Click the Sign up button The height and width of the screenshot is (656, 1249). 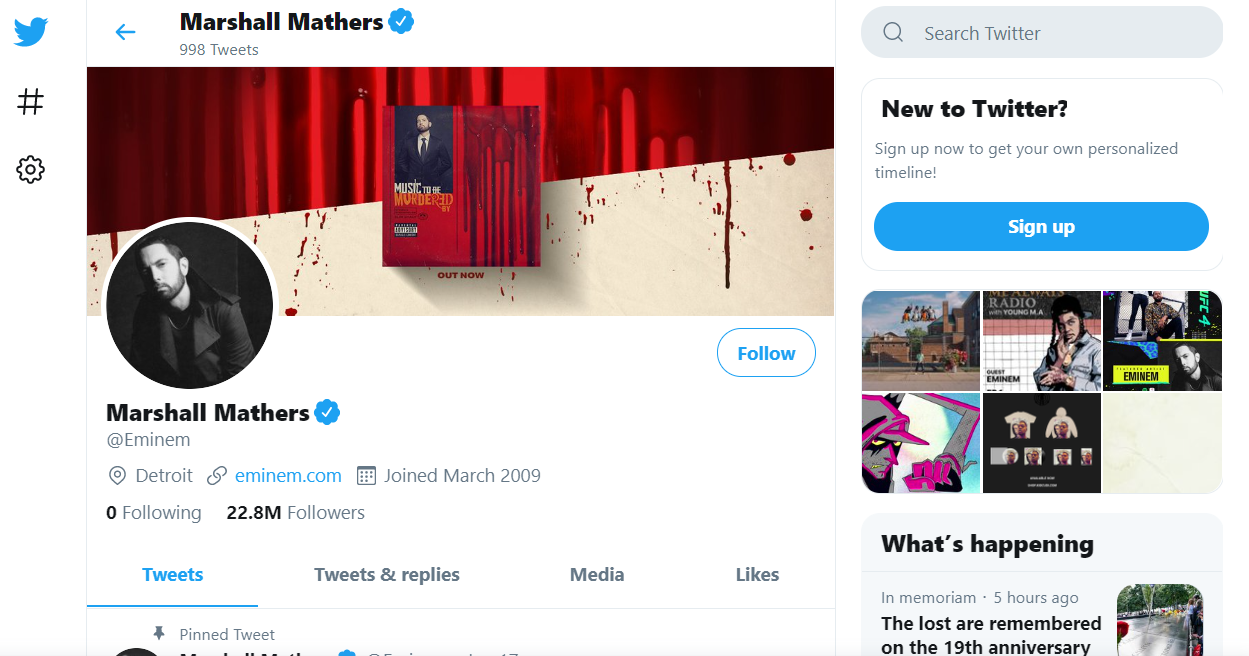point(1041,227)
